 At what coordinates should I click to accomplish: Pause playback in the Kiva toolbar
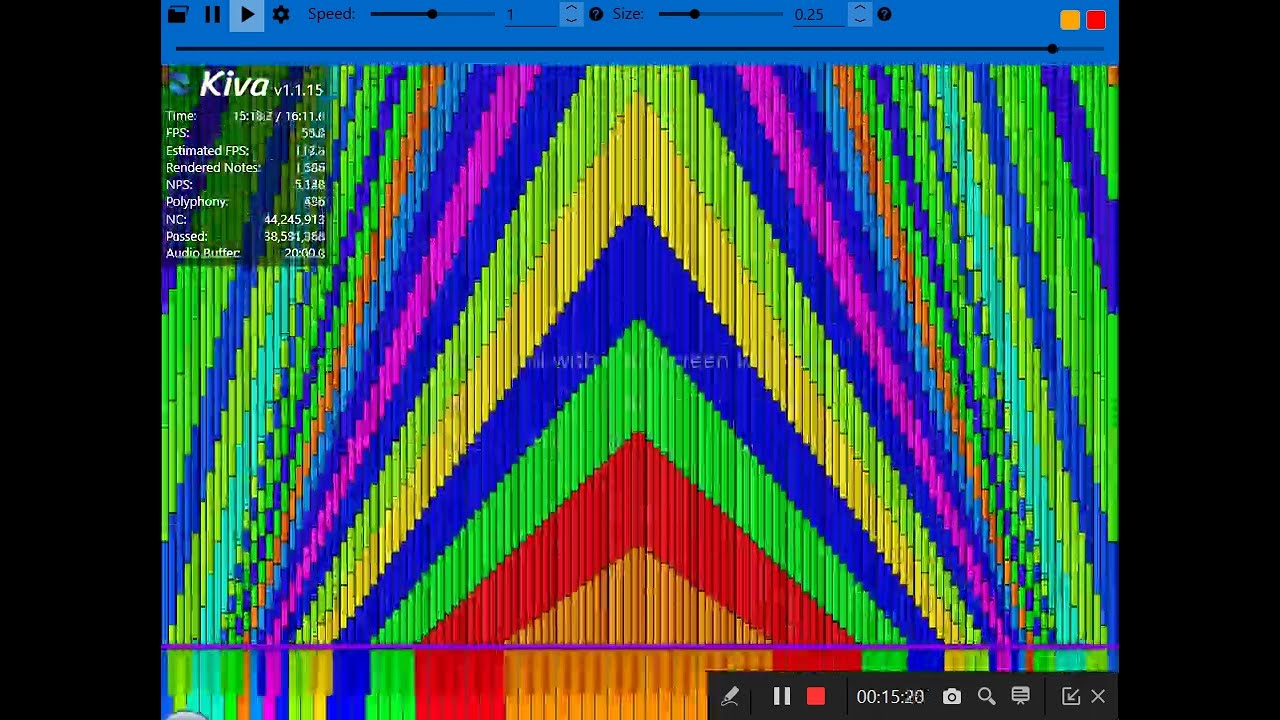pos(212,14)
